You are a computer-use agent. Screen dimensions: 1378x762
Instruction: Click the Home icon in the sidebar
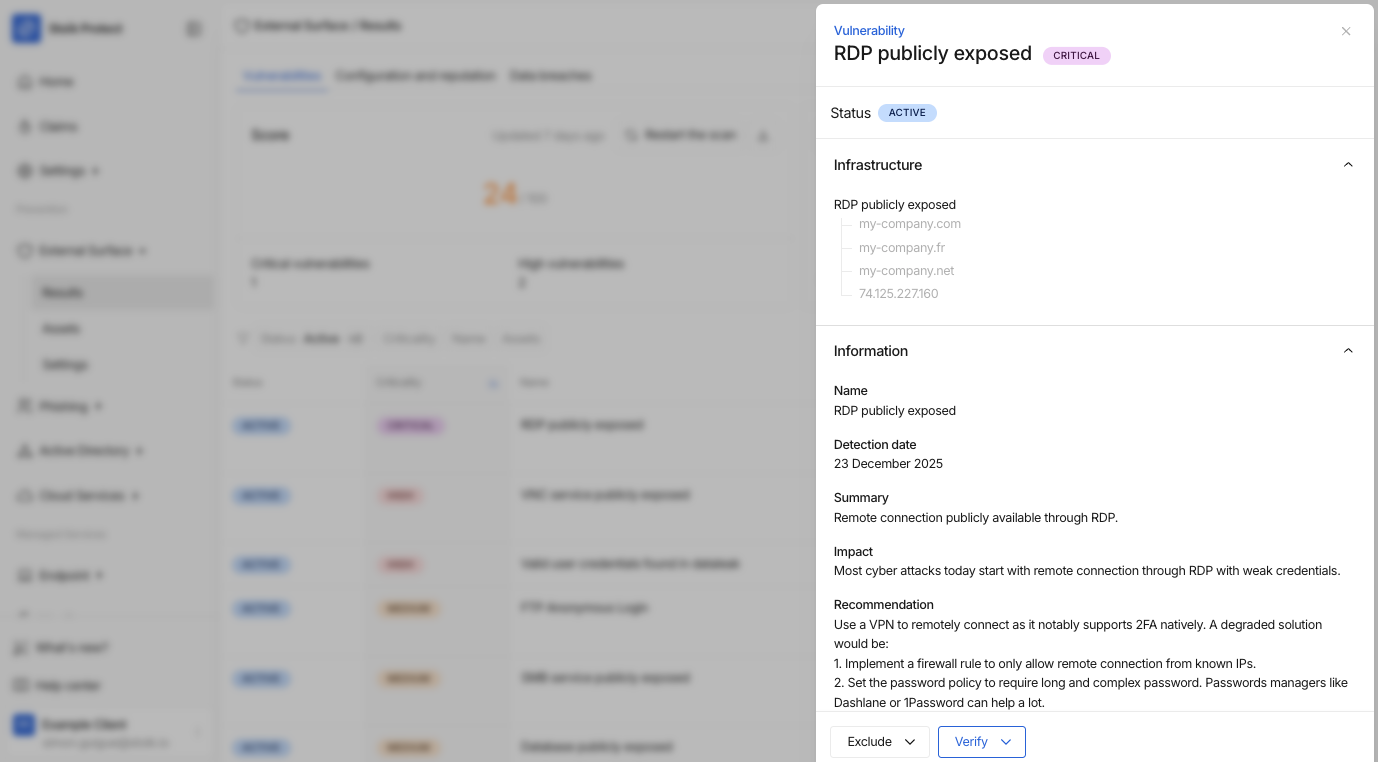pyautogui.click(x=24, y=82)
